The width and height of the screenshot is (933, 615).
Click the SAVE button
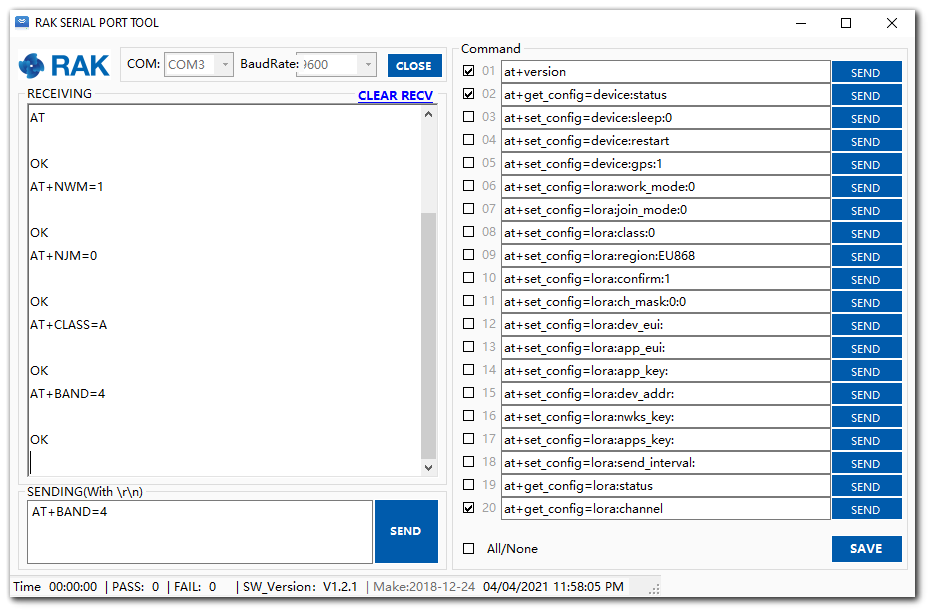click(866, 548)
